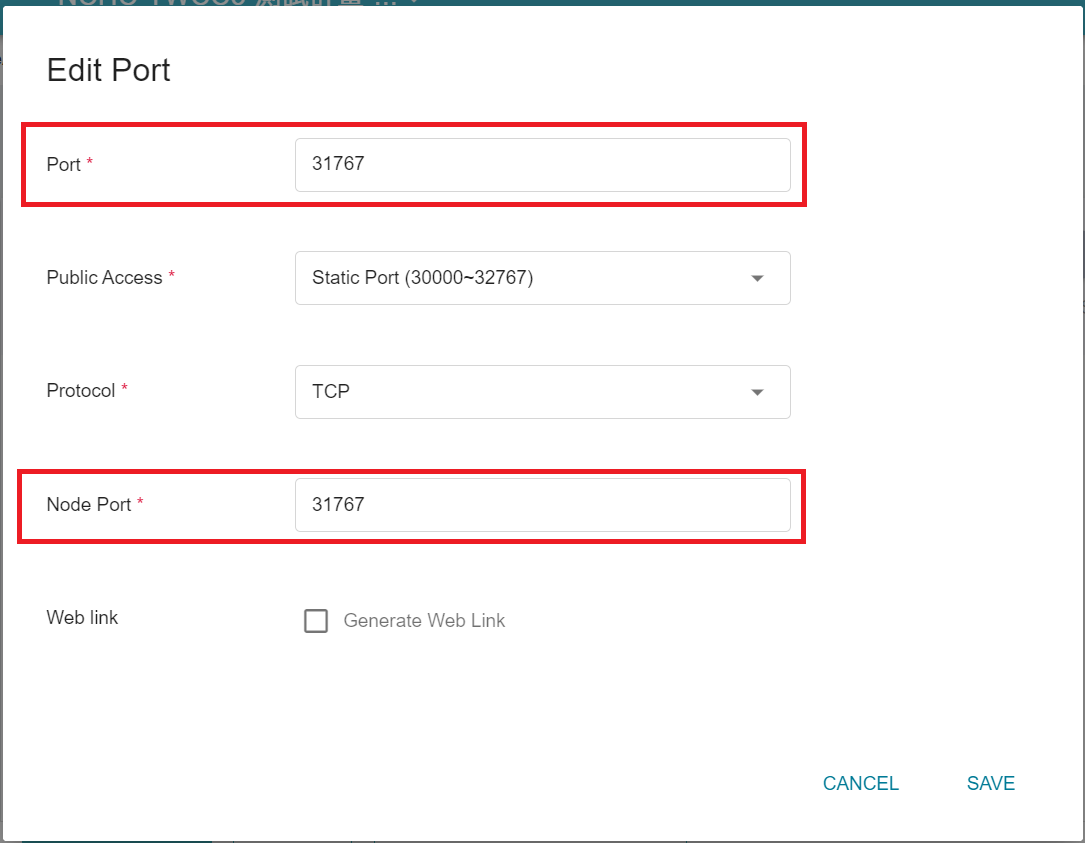Click the Edit Port dialog title
Screen dimensions: 1085x843
(109, 71)
